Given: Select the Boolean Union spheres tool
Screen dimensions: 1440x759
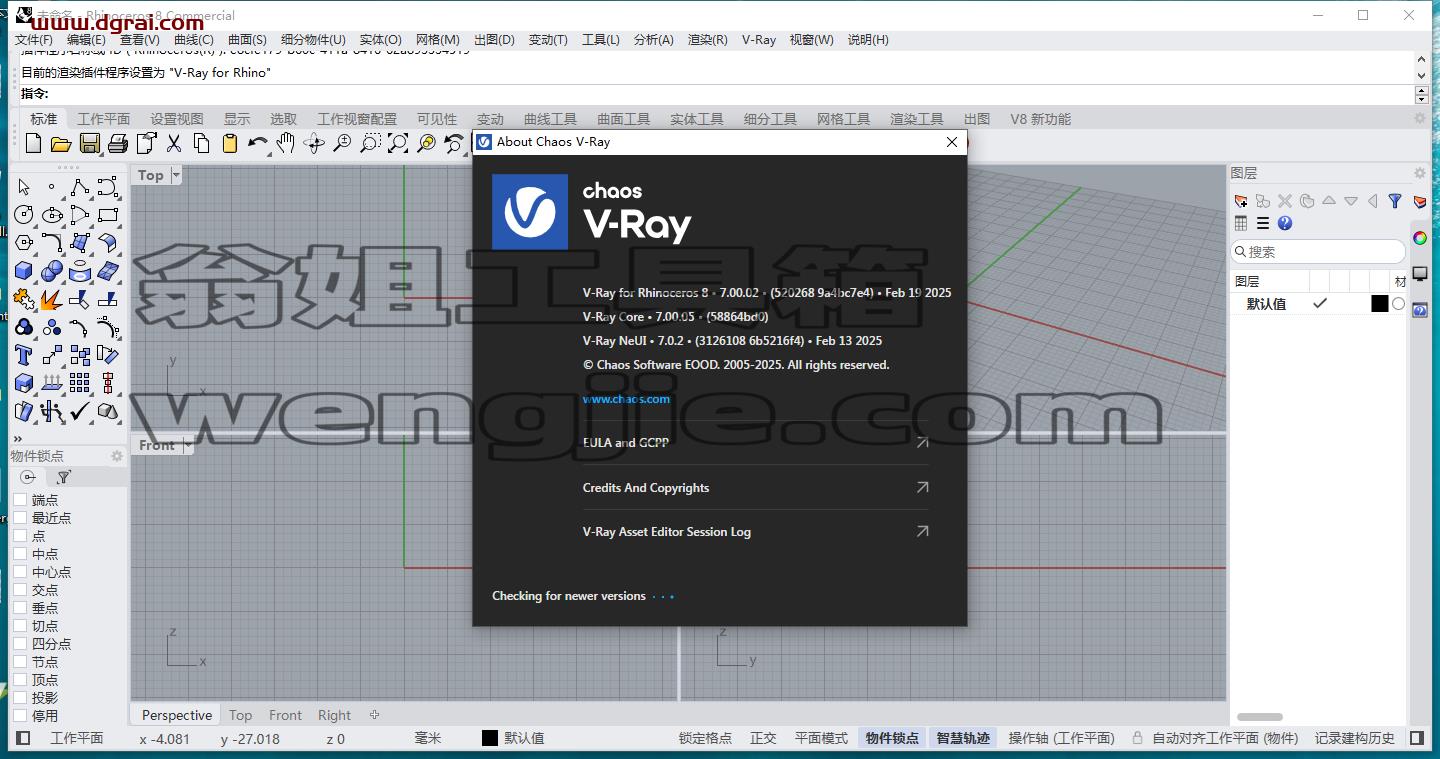Looking at the screenshot, I should (x=52, y=271).
